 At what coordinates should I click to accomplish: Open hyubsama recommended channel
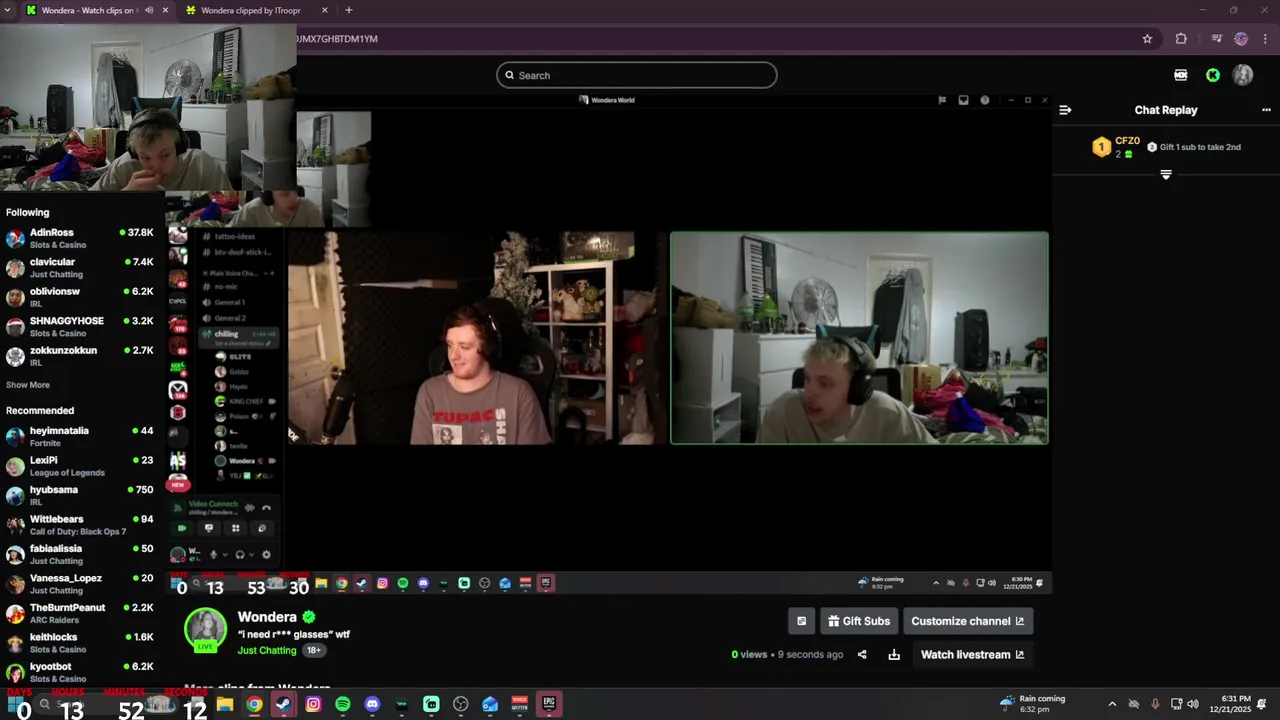[x=80, y=496]
